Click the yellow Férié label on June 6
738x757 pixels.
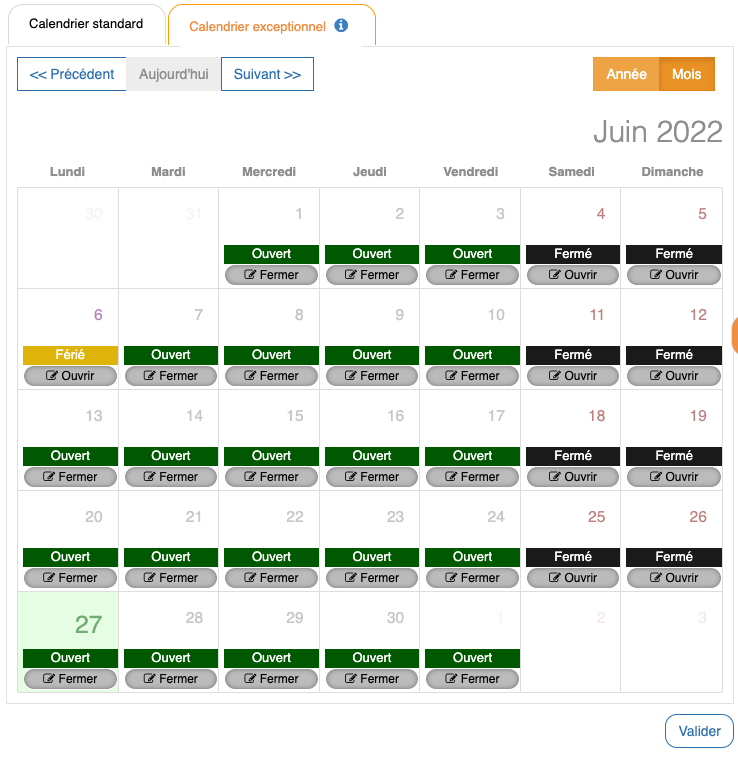(x=70, y=355)
